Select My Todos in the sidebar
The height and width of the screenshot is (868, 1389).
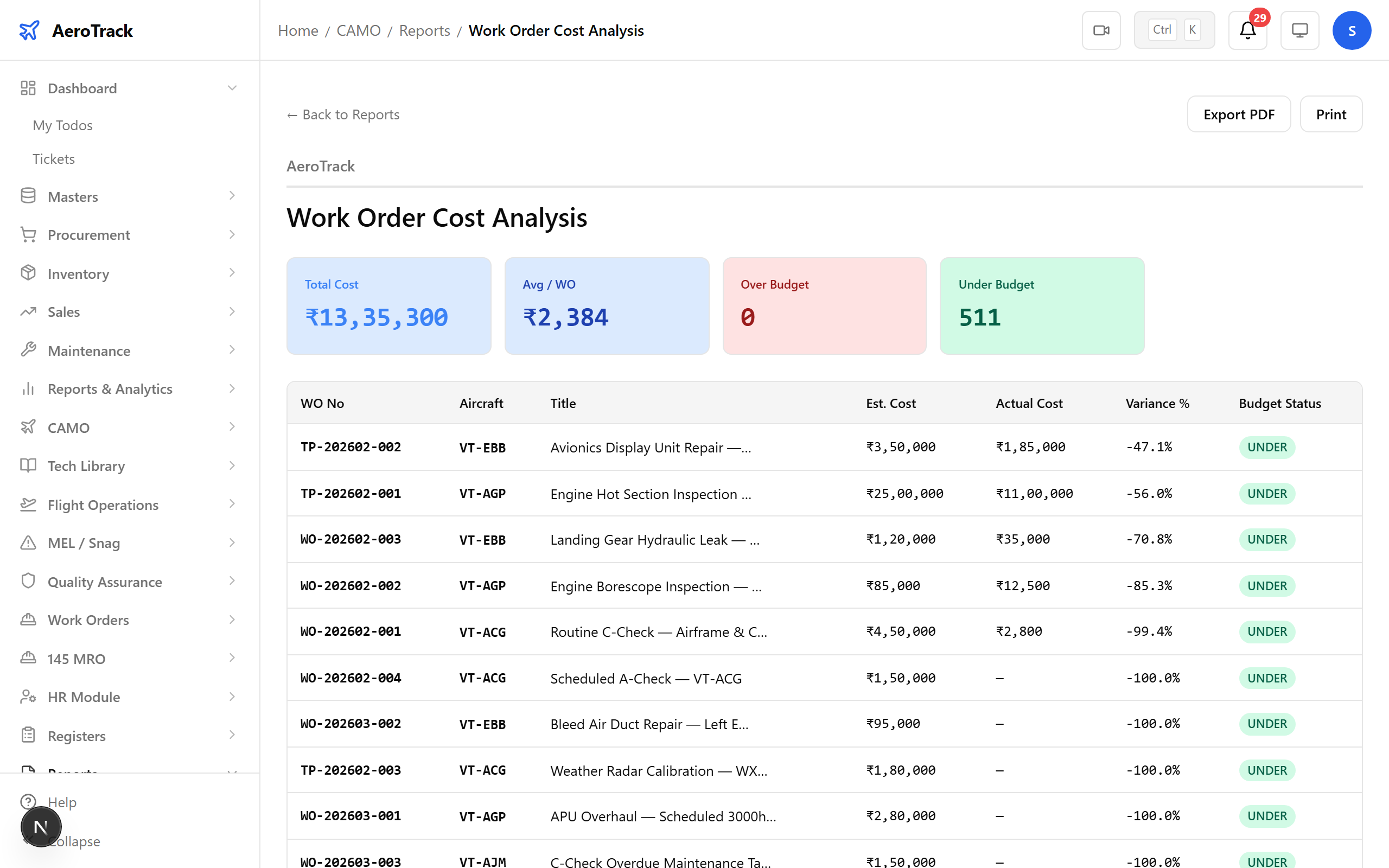click(62, 125)
